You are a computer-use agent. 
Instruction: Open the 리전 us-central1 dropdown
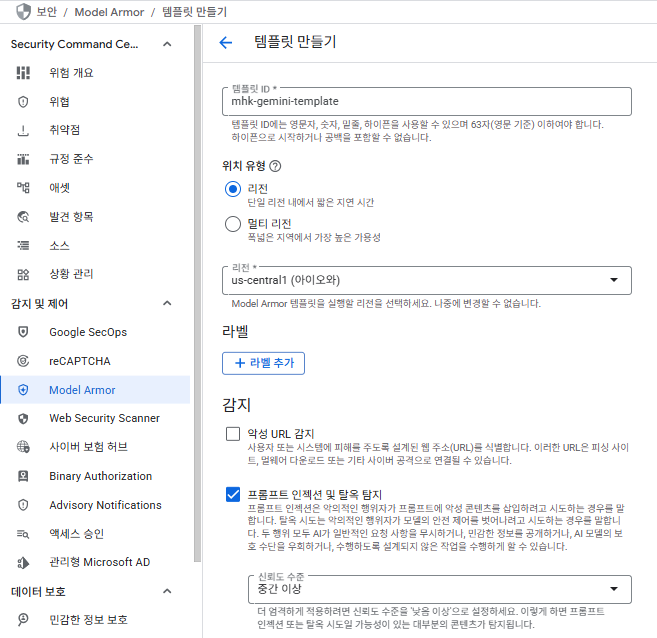pyautogui.click(x=427, y=280)
